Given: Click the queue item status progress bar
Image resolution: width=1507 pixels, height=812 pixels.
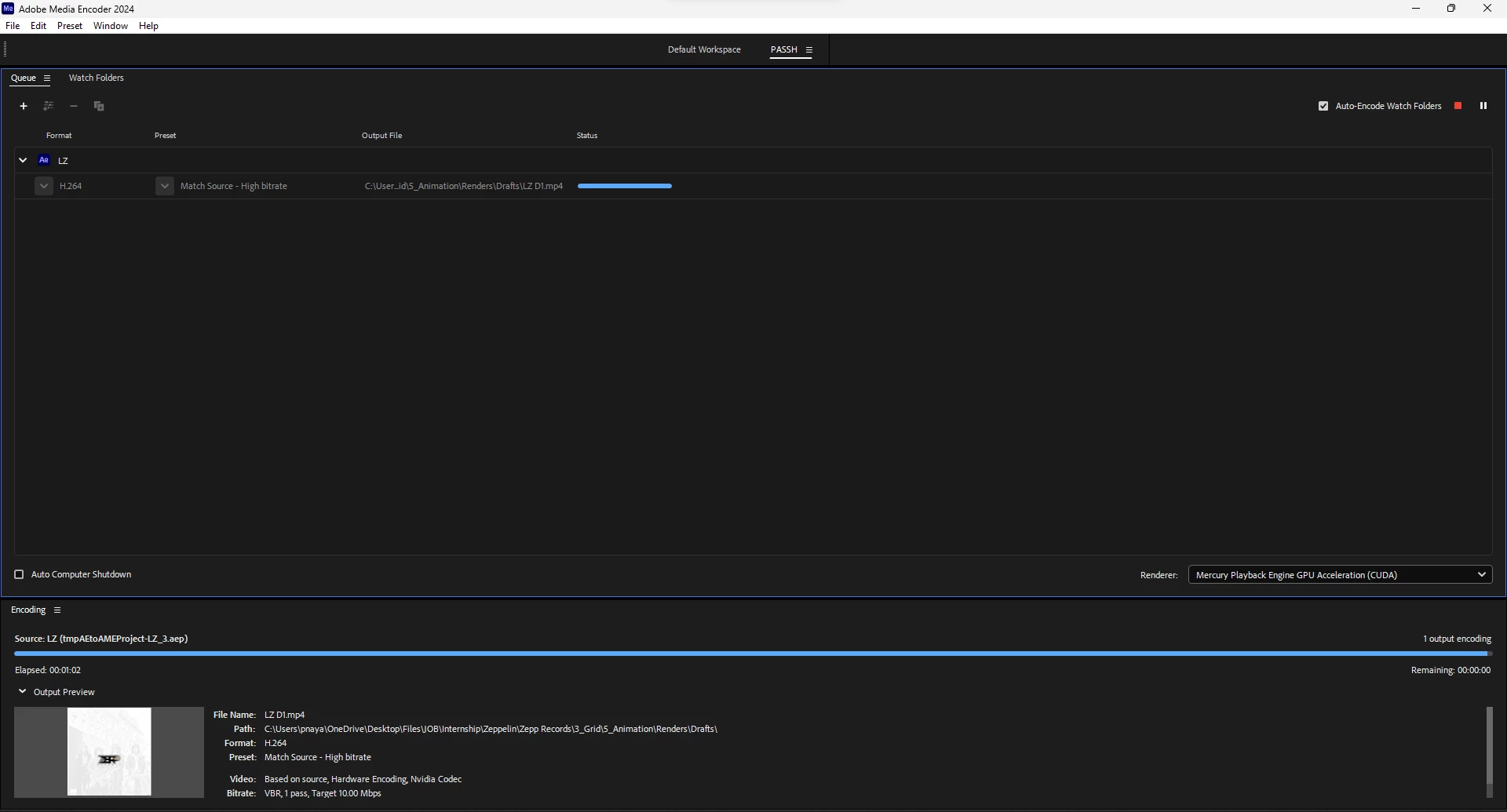Looking at the screenshot, I should (x=625, y=186).
